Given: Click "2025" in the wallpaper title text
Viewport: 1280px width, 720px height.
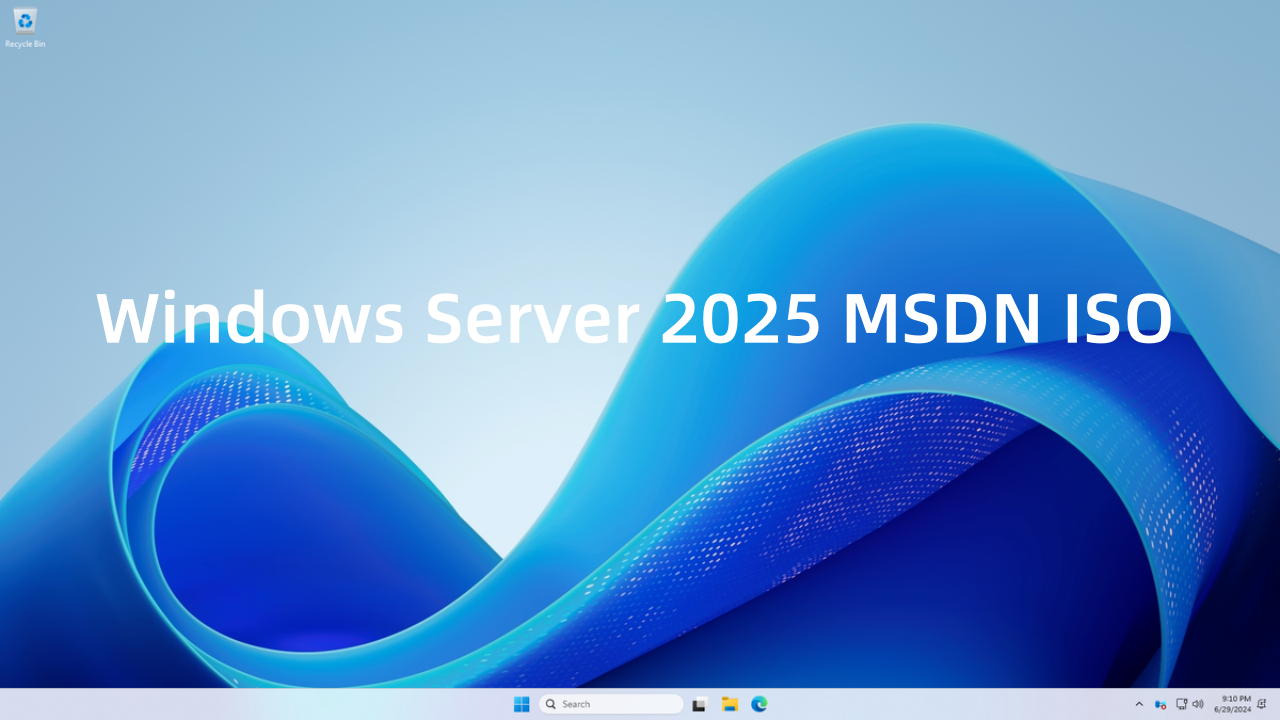Looking at the screenshot, I should pyautogui.click(x=741, y=319).
